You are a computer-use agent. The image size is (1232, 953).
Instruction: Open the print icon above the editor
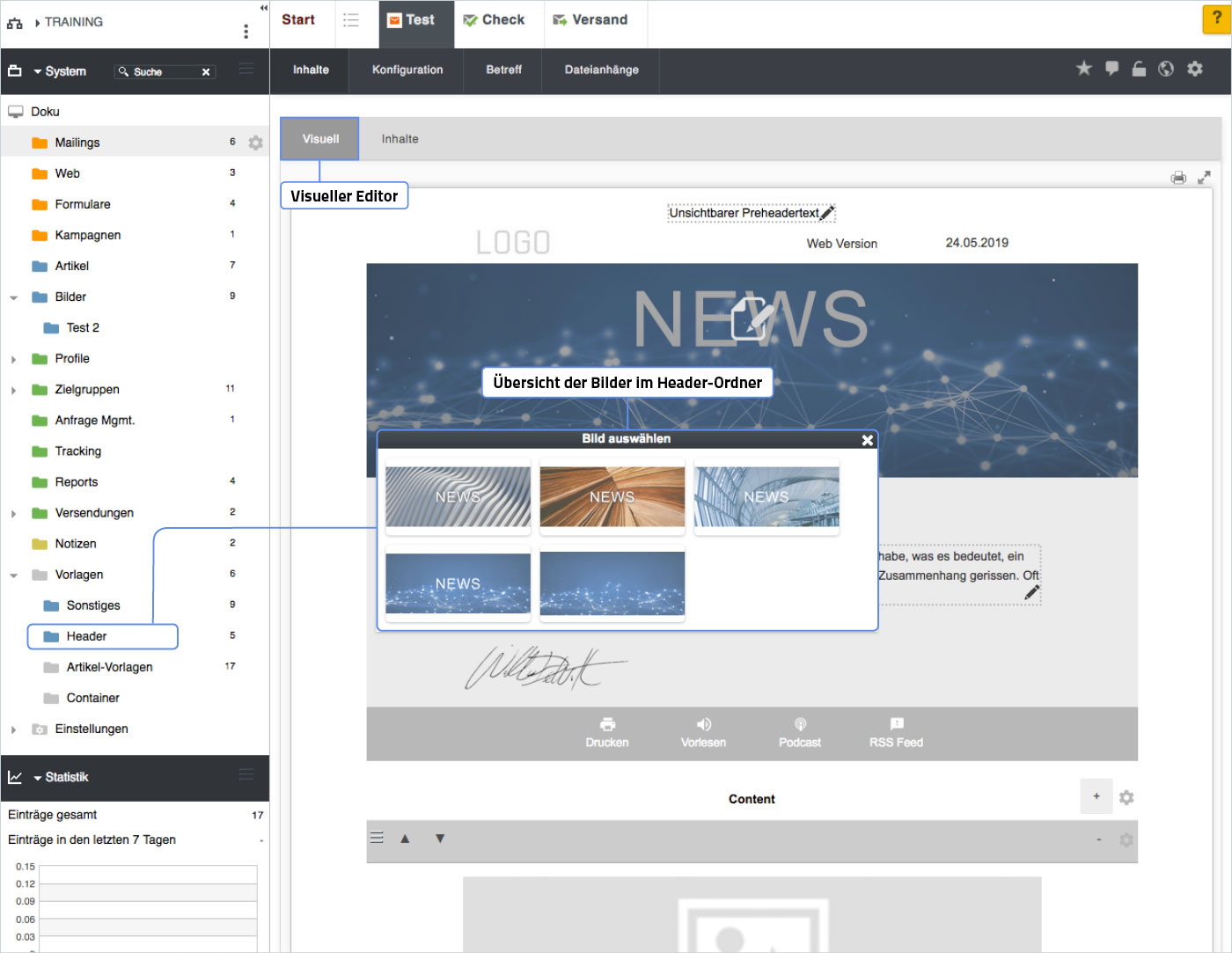pyautogui.click(x=1178, y=178)
